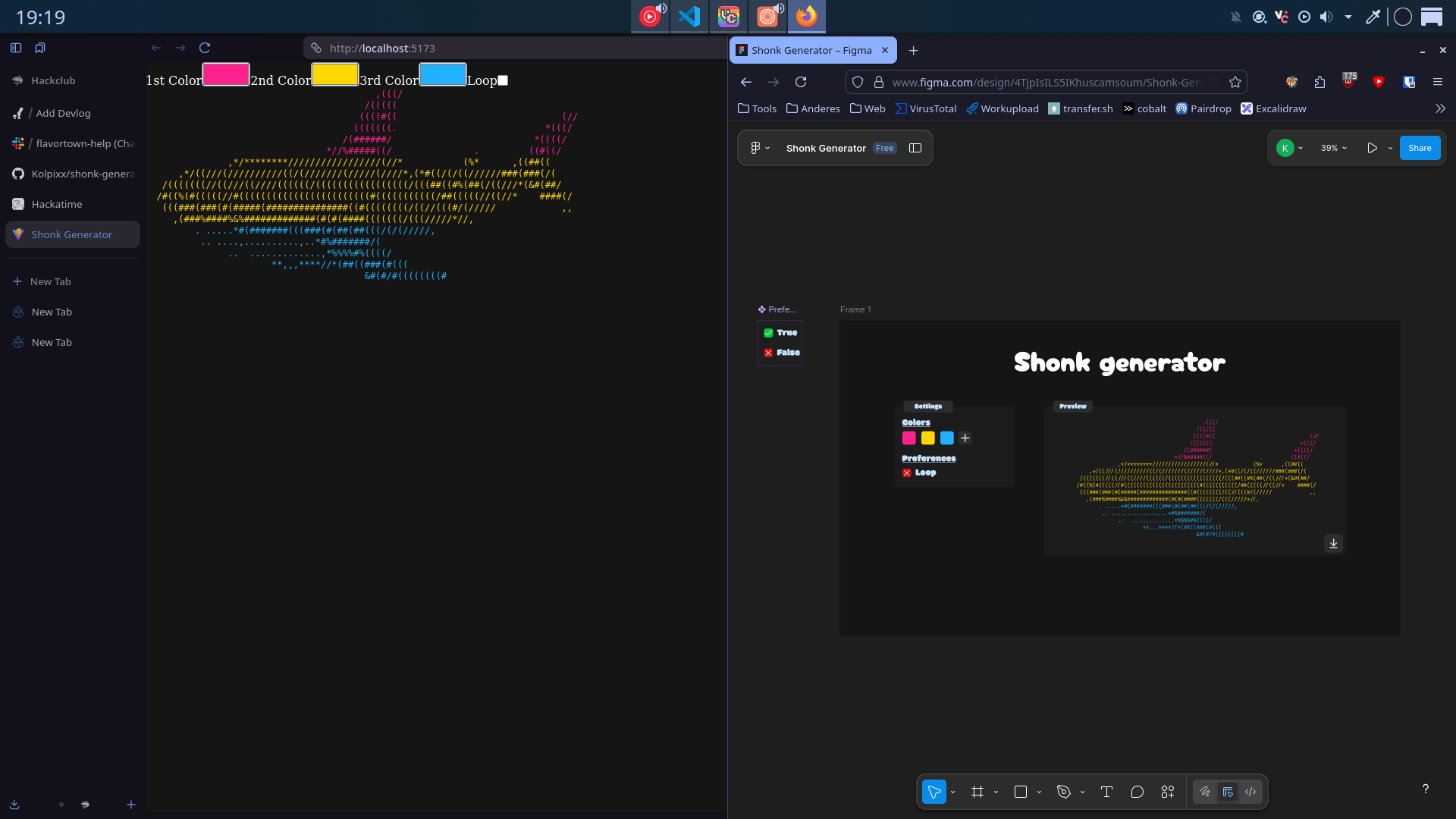Expand the Pen tool options chevron

(x=1082, y=792)
